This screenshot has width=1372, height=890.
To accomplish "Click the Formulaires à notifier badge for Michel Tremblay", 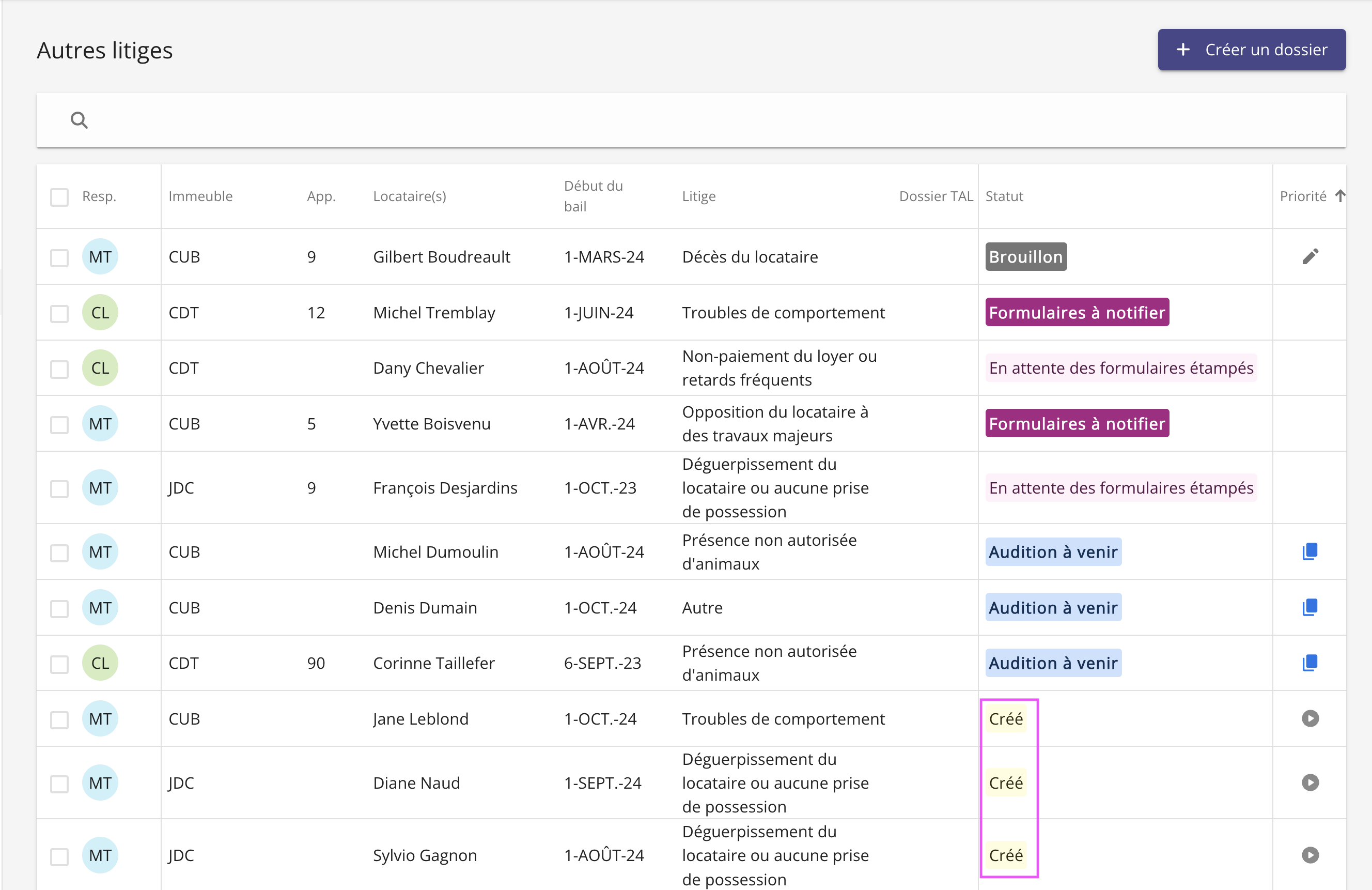I will (1077, 312).
